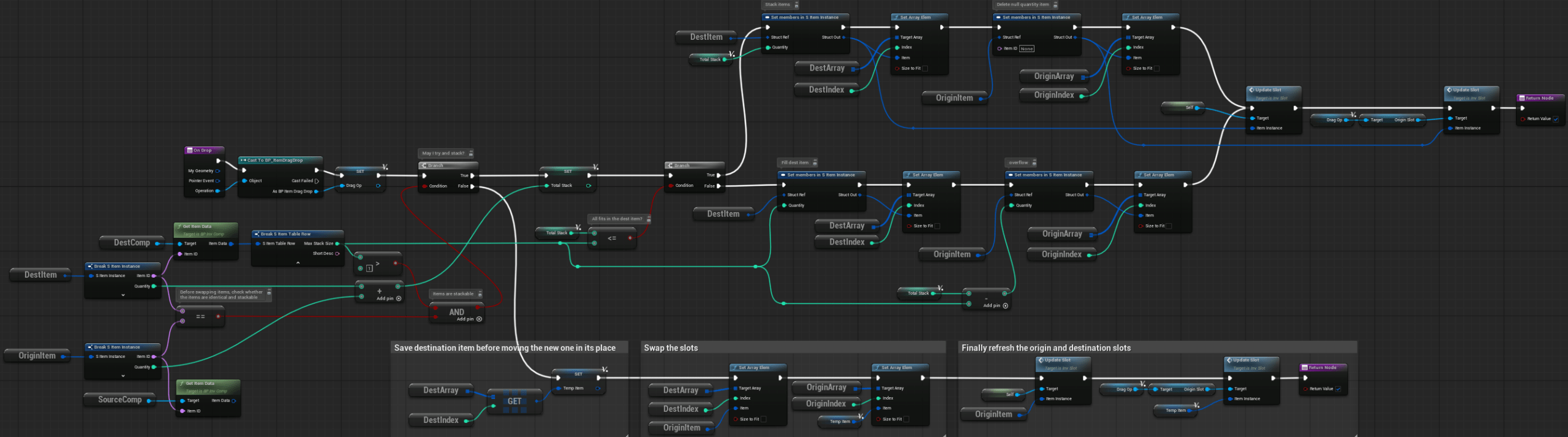Toggle Return Value checkbox on bottom Return Node
This screenshot has height=437, width=1568.
point(1338,389)
